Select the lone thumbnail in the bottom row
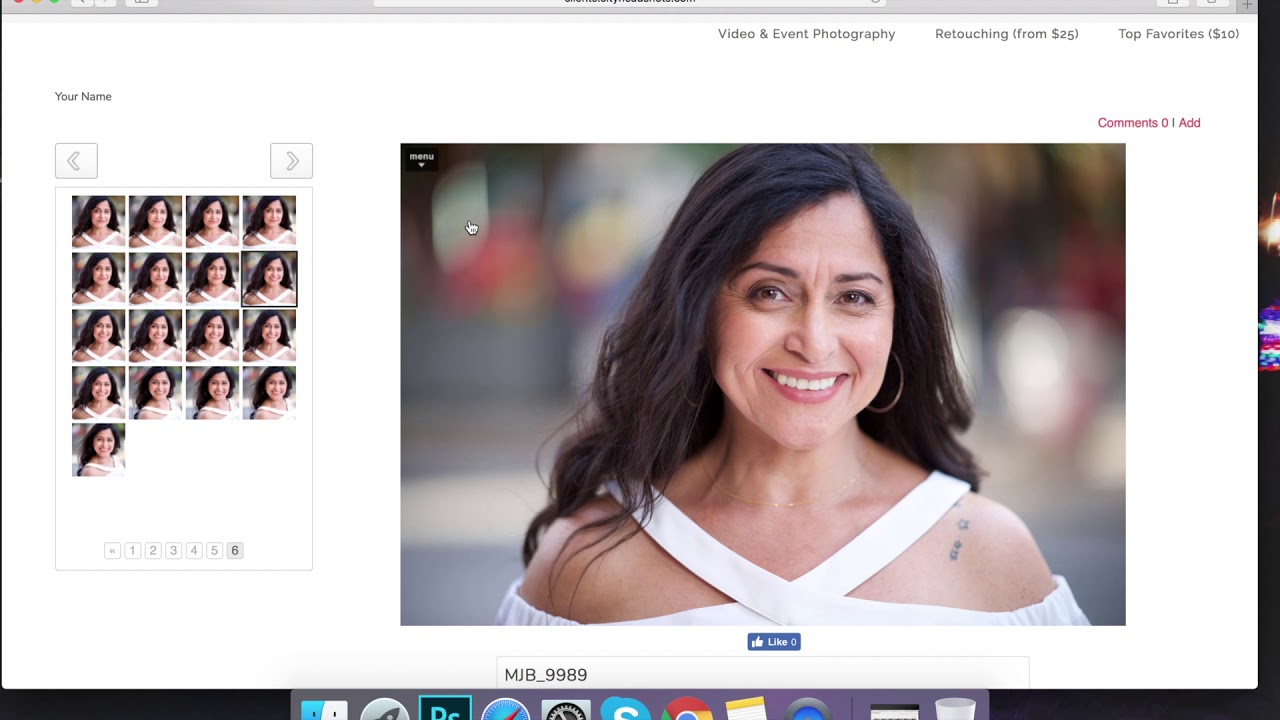 tap(98, 449)
